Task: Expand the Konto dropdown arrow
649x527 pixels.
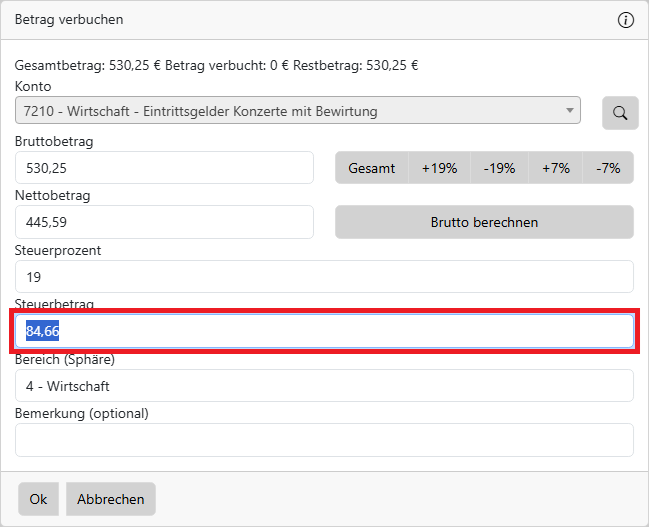Action: coord(570,111)
